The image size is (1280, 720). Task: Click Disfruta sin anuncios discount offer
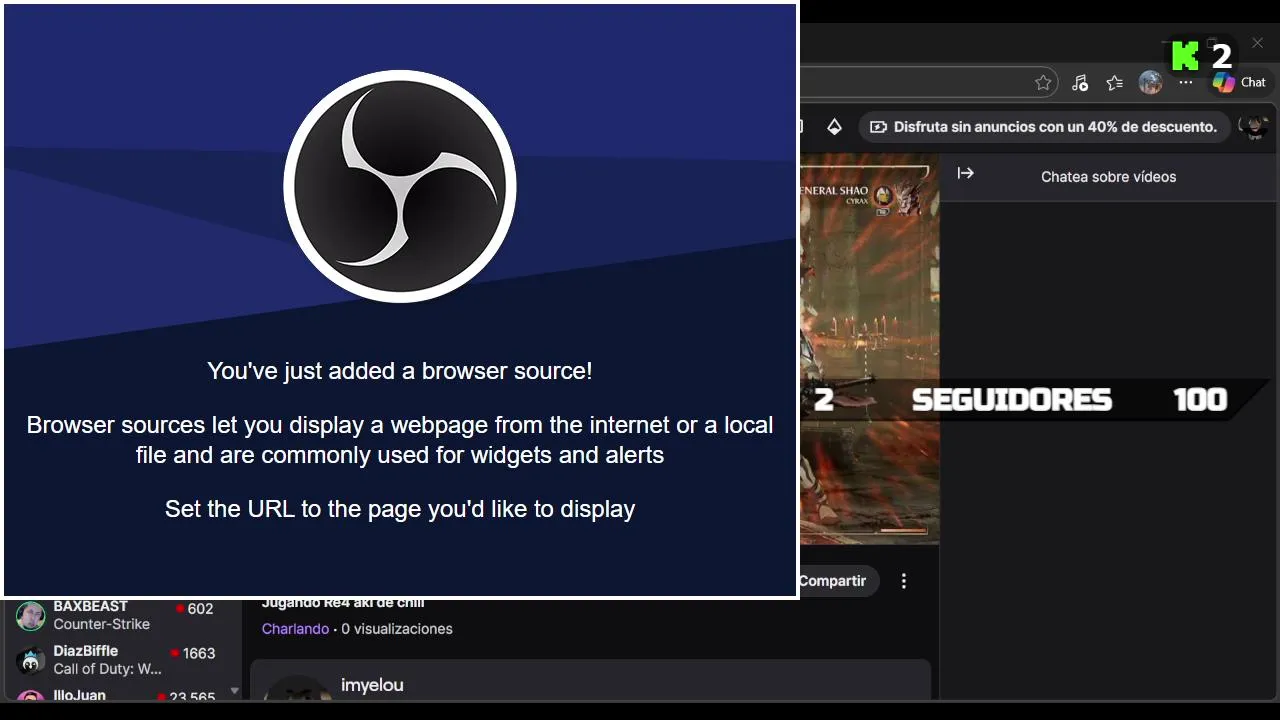click(x=1045, y=127)
